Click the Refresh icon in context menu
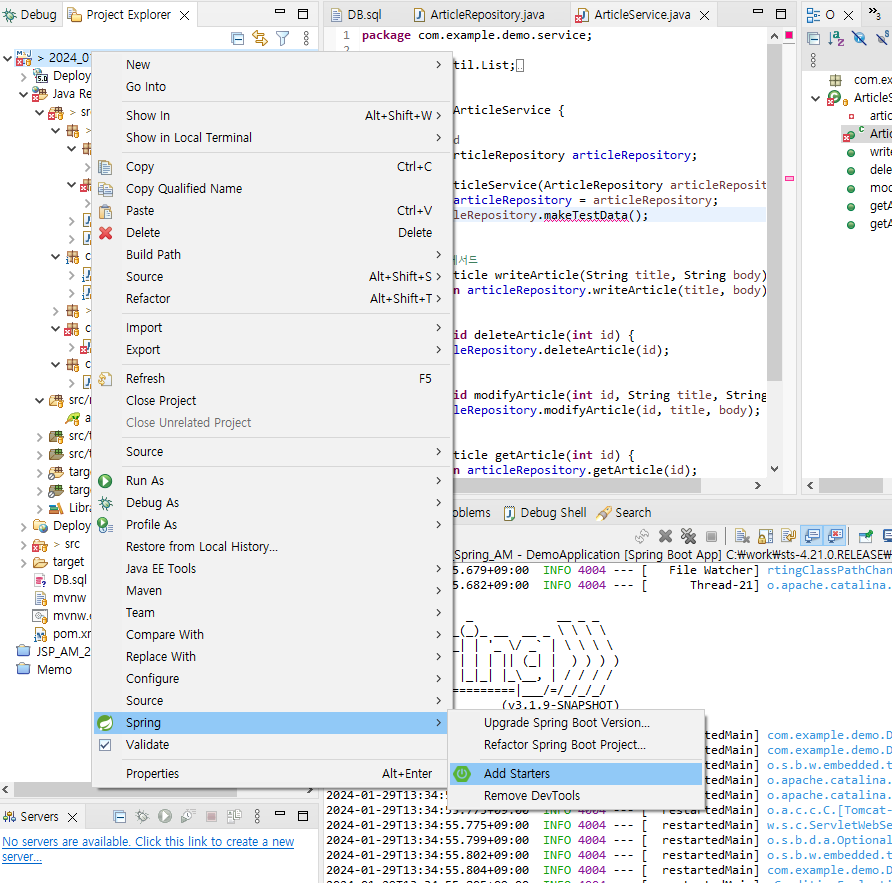 tap(105, 379)
